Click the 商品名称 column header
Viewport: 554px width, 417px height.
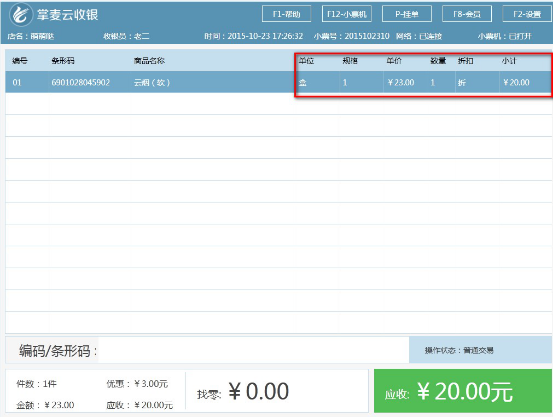coord(149,61)
